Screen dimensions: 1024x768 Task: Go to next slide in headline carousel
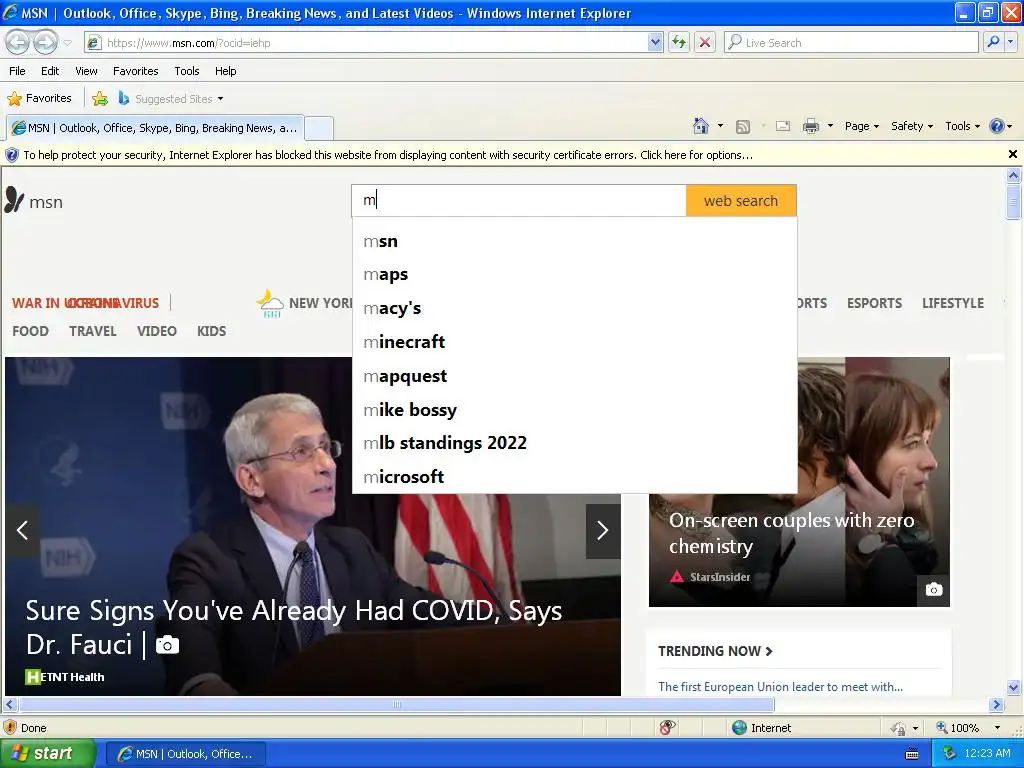603,530
